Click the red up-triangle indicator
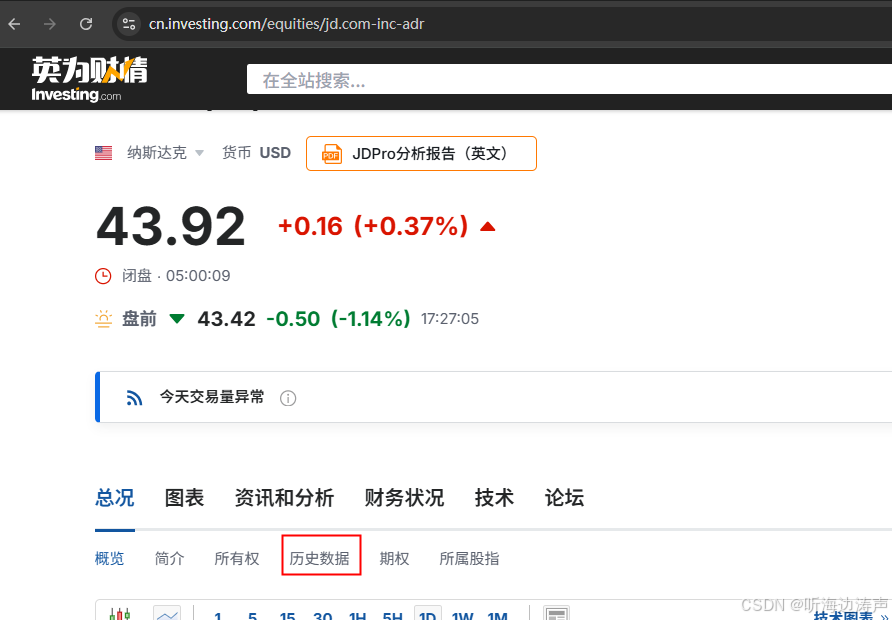The width and height of the screenshot is (892, 620). click(488, 227)
